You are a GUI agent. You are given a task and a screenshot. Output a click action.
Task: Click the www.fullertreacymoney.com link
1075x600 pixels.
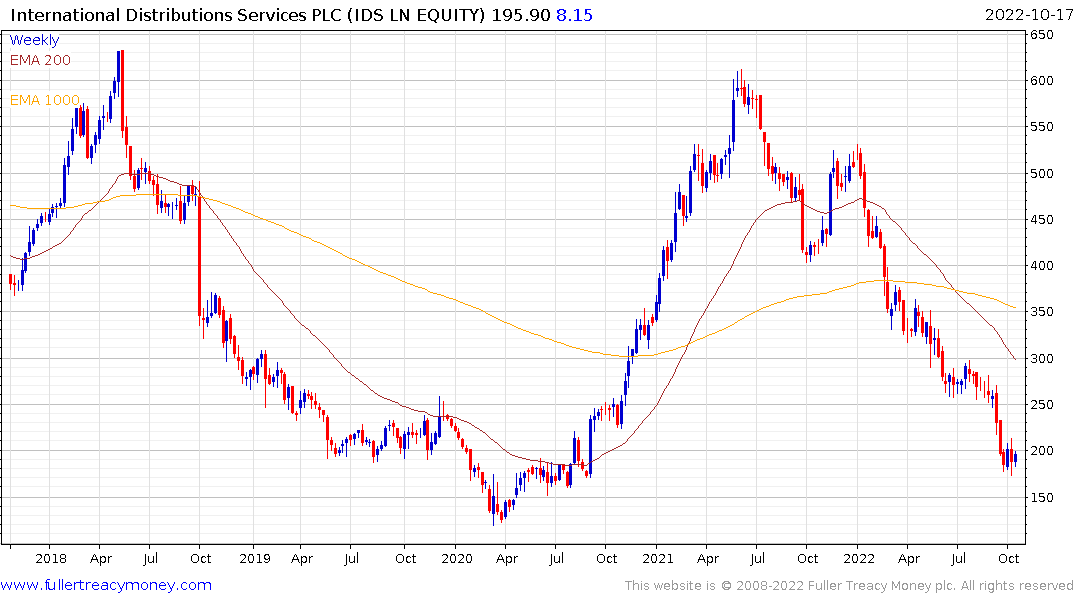pyautogui.click(x=106, y=585)
